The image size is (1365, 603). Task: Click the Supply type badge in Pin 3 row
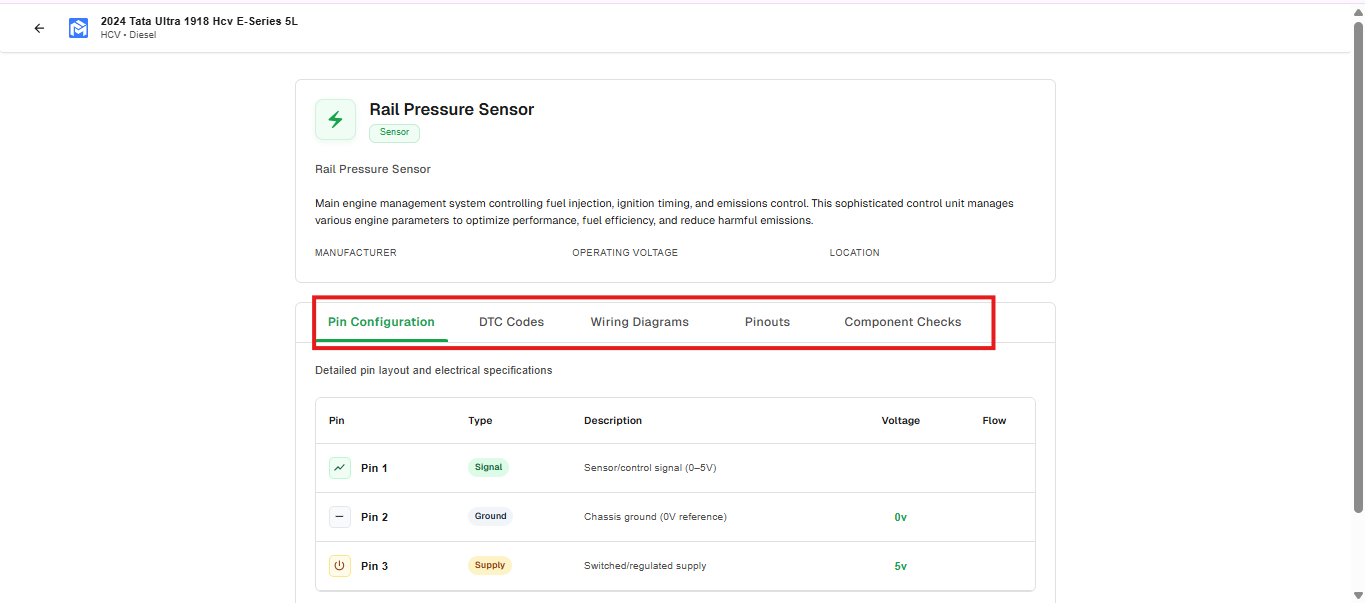(x=489, y=564)
